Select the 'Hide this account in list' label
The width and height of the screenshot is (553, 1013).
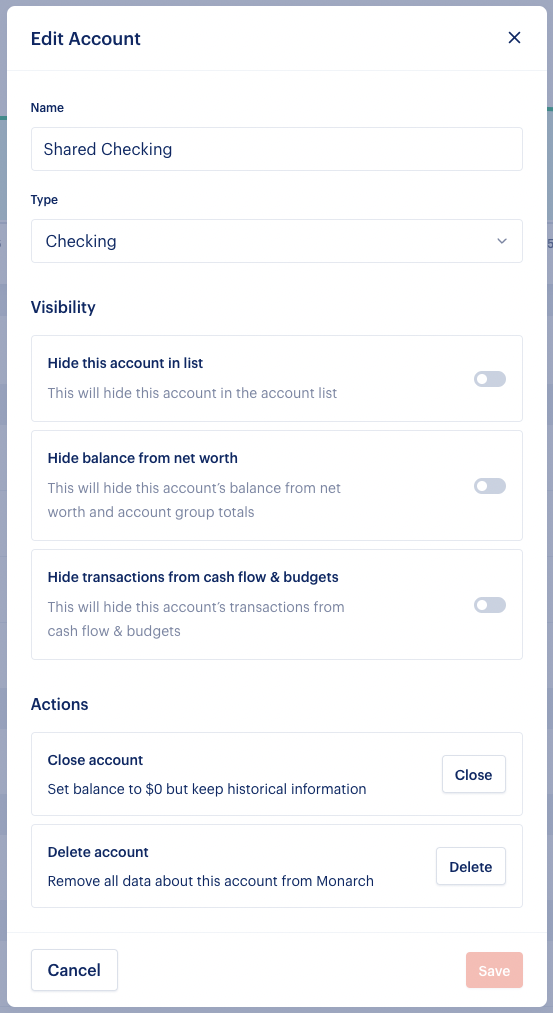coord(125,363)
